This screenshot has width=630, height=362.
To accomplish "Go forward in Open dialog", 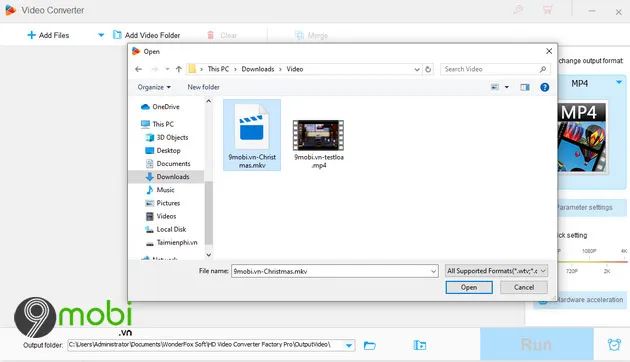I will [x=154, y=69].
